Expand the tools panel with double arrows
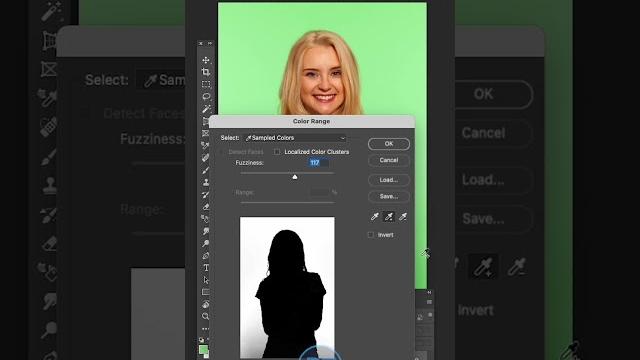The width and height of the screenshot is (640, 360). [x=210, y=43]
